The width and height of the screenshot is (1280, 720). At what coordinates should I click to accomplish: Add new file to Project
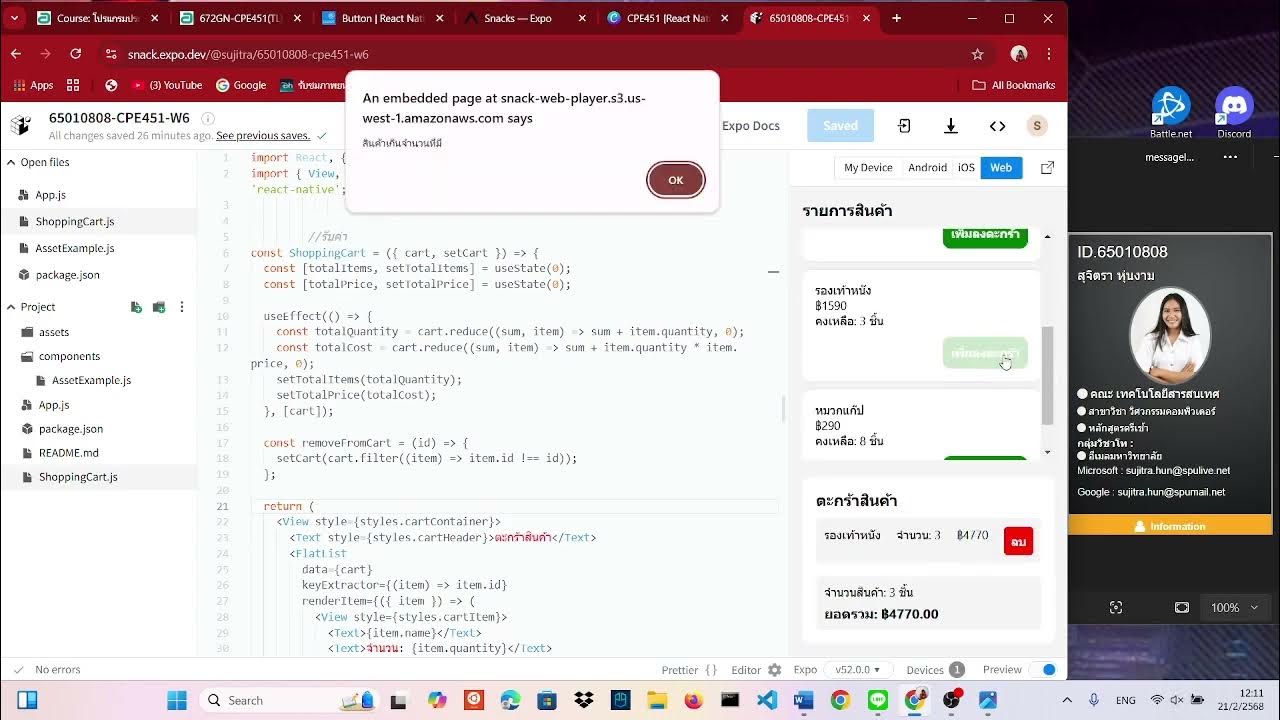point(136,307)
